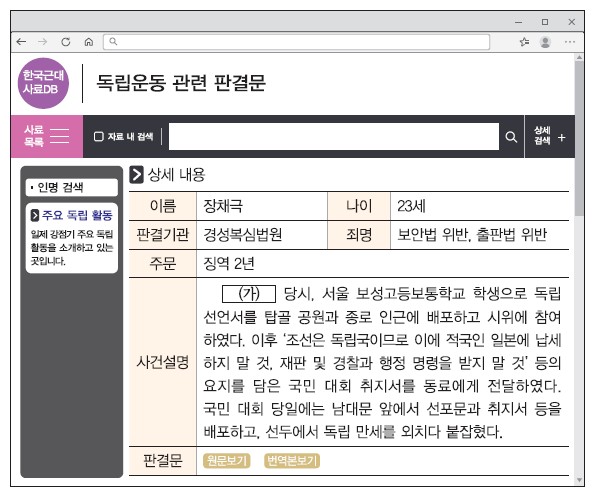Viewport: 595px width, 493px height.
Task: Click the magnifier search icon
Action: [x=511, y=137]
